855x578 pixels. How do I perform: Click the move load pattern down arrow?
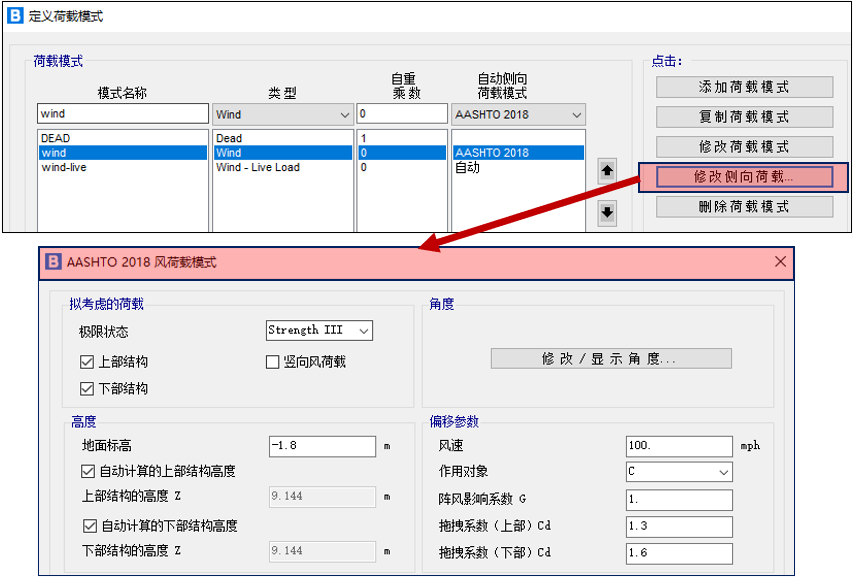coord(608,212)
